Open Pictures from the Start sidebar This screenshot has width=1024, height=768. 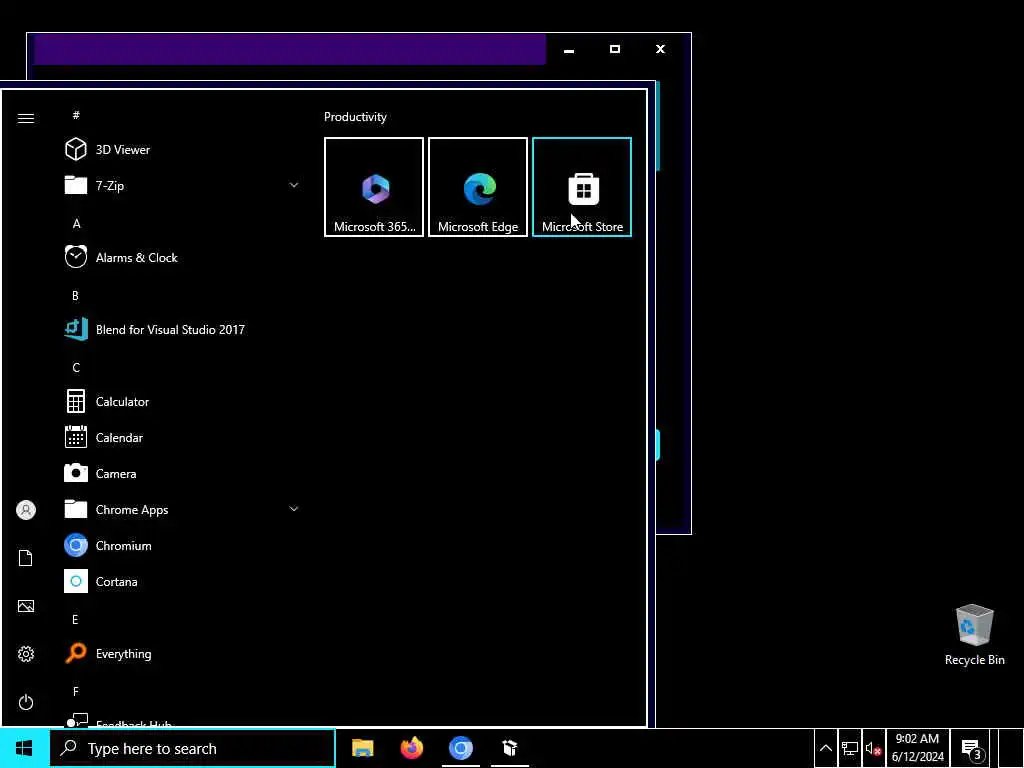click(25, 606)
